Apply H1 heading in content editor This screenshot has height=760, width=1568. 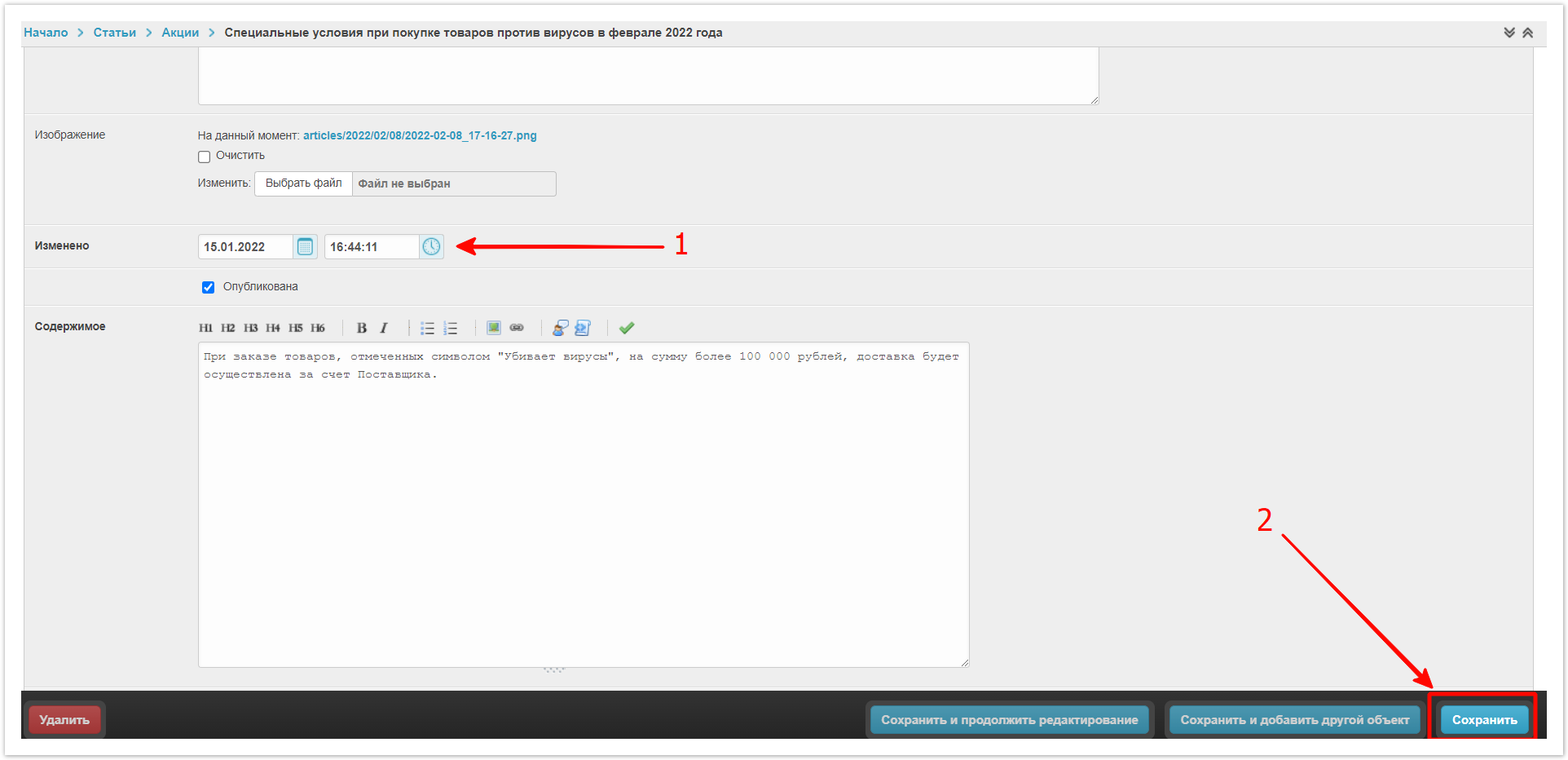pyautogui.click(x=205, y=328)
